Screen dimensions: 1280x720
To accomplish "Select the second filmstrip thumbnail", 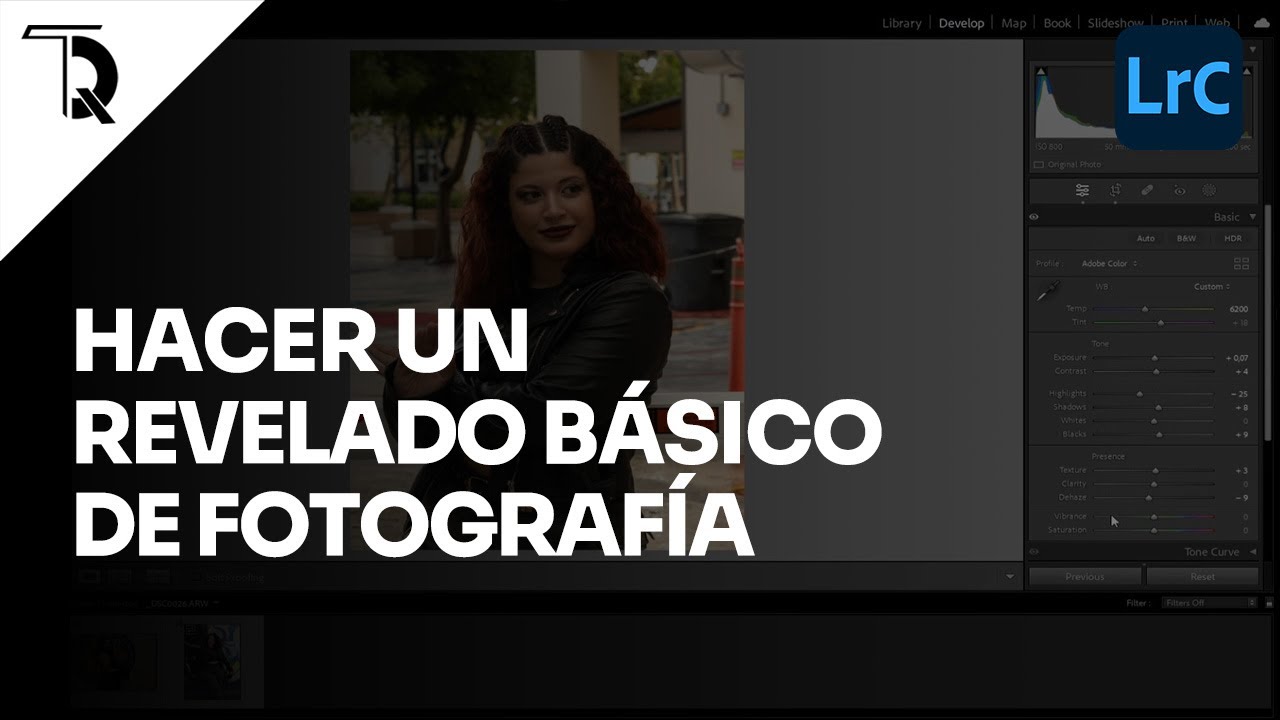I will [212, 662].
